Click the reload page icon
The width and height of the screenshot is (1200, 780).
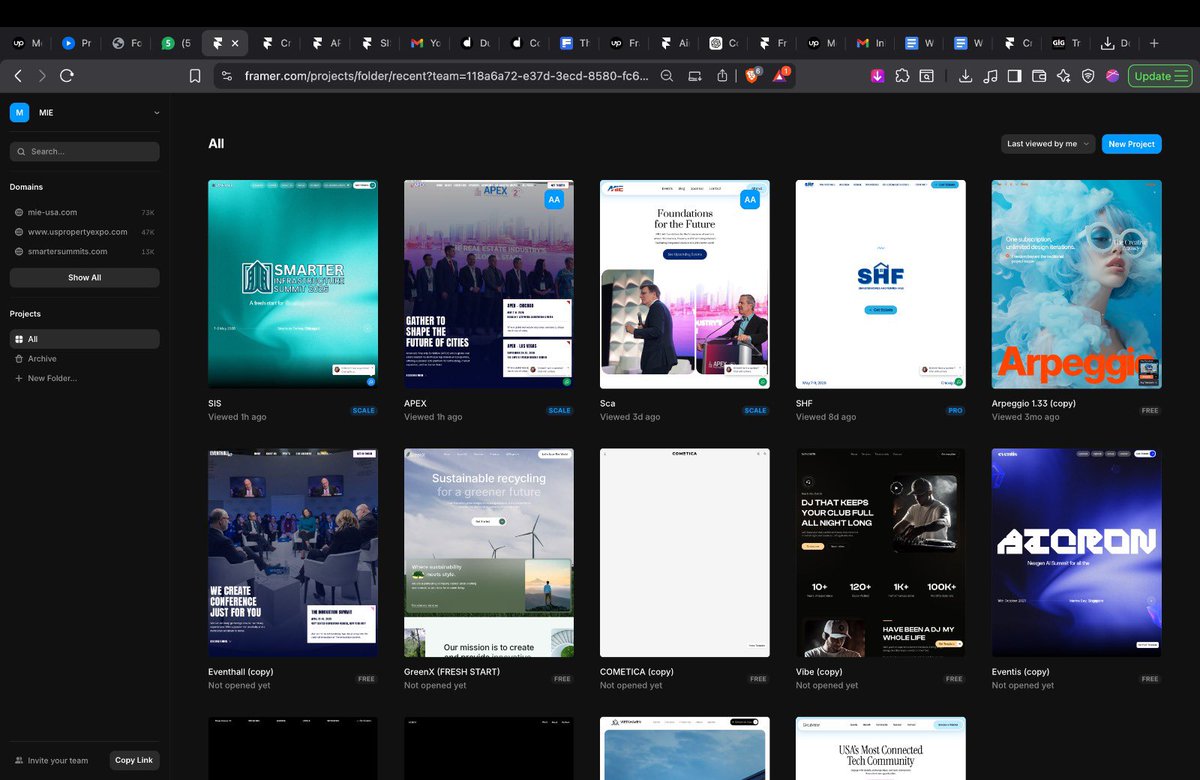pyautogui.click(x=66, y=76)
